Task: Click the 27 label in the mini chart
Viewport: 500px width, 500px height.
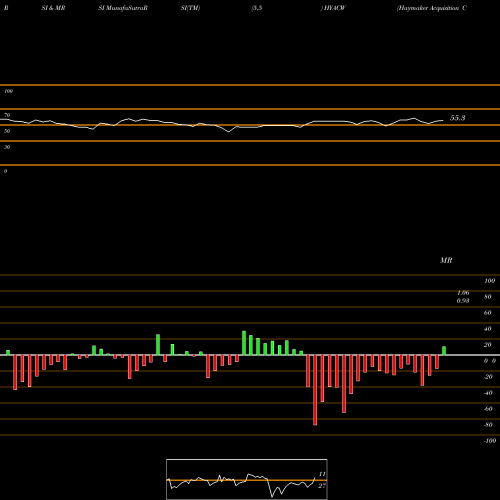Action: click(x=322, y=486)
